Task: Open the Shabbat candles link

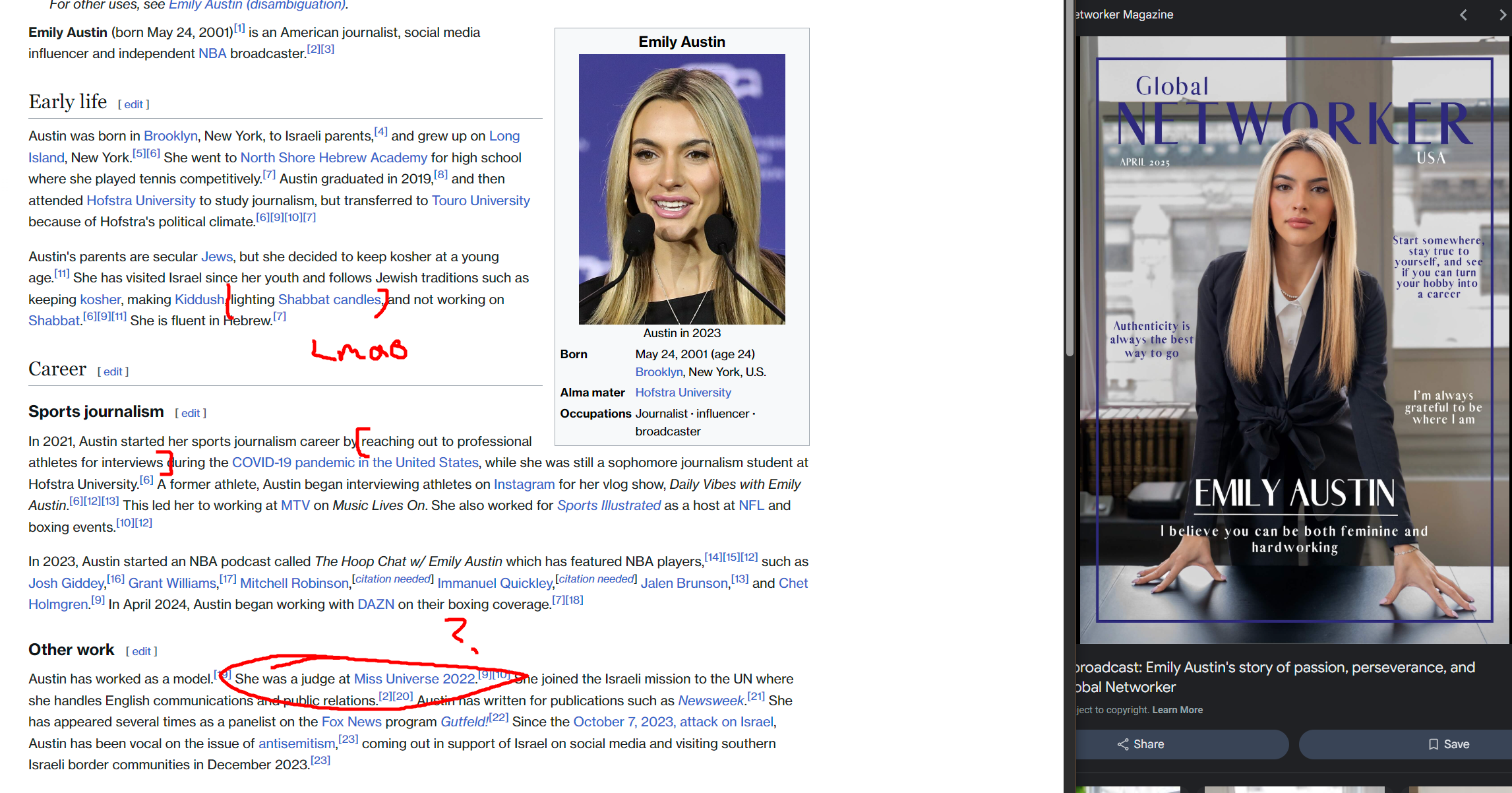Action: pos(330,300)
